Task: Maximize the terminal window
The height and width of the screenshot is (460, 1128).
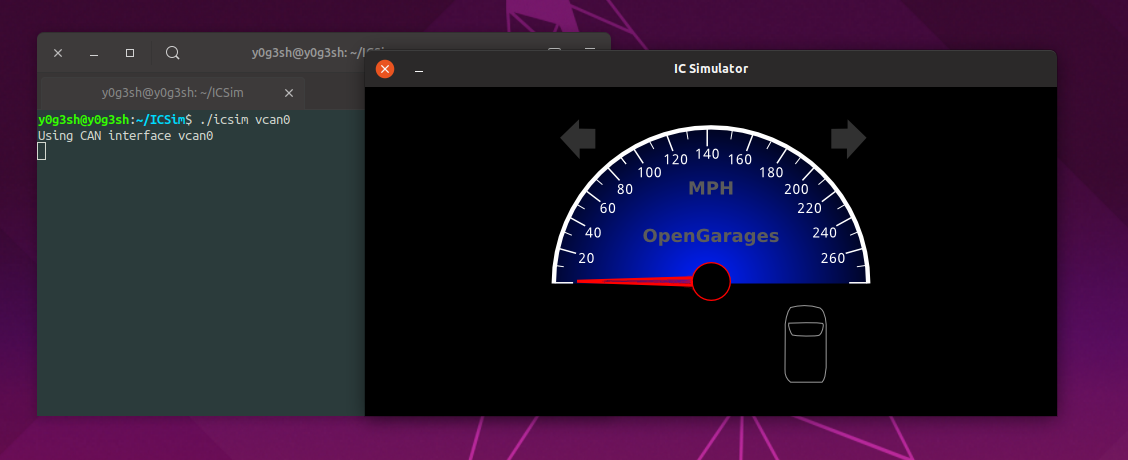Action: pyautogui.click(x=129, y=53)
